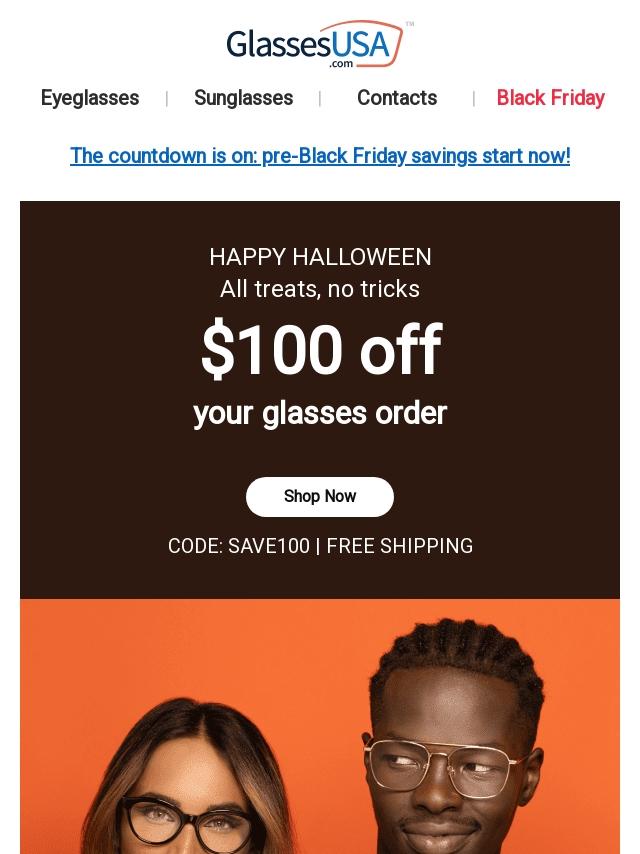Click the woman's black cat-eye glasses

pyautogui.click(x=192, y=820)
